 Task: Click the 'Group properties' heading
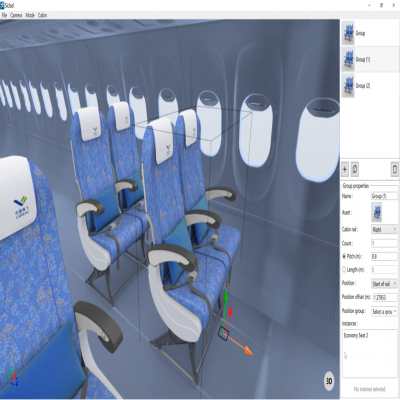pyautogui.click(x=356, y=186)
